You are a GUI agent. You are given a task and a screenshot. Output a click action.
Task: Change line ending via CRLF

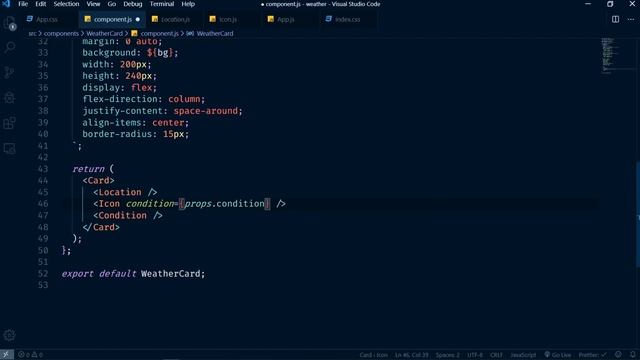[x=496, y=355]
